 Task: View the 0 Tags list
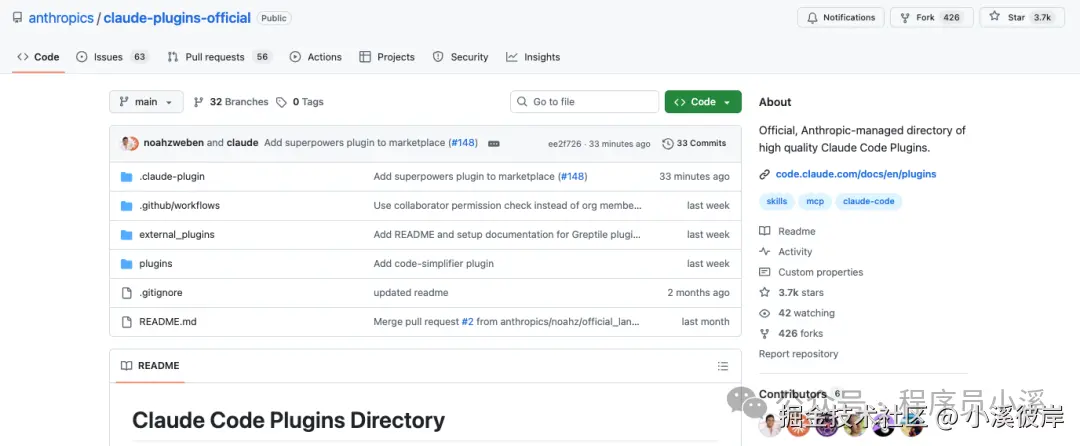(300, 102)
